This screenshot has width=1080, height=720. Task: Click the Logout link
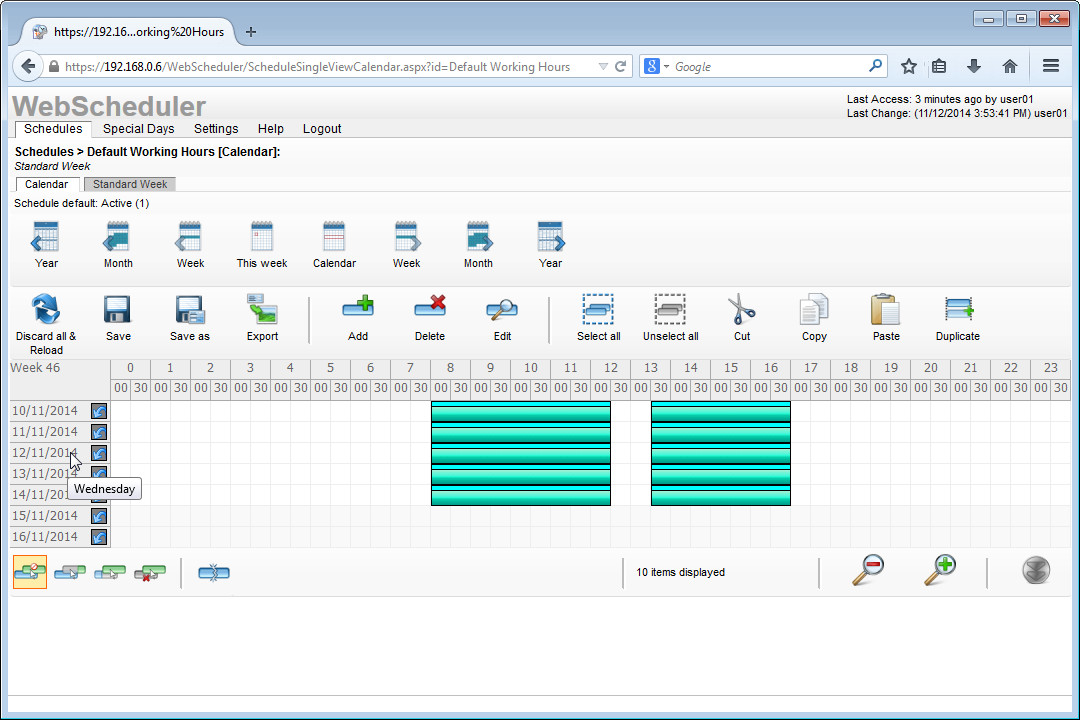click(x=322, y=129)
